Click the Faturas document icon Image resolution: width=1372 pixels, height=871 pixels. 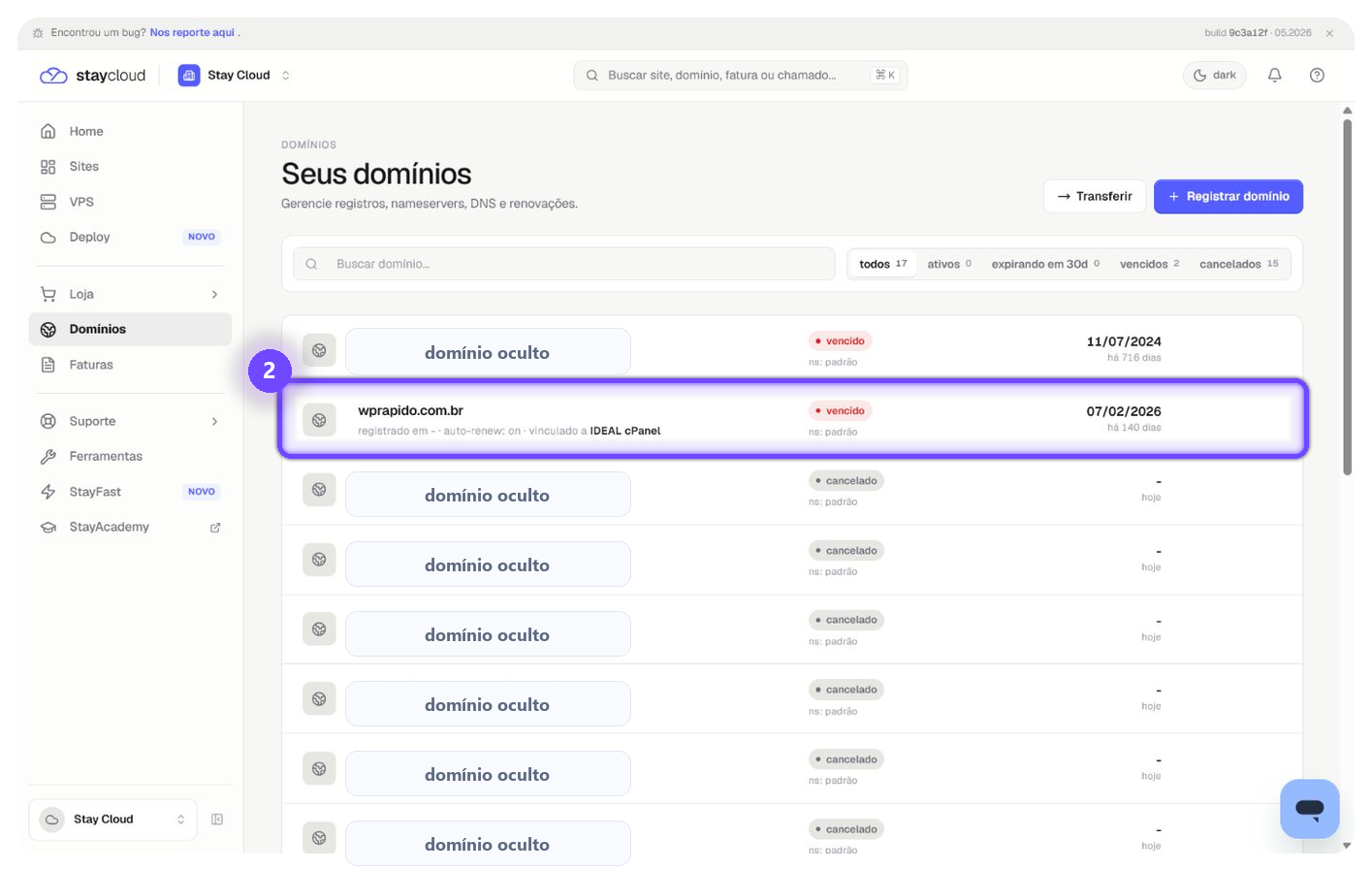click(x=48, y=365)
